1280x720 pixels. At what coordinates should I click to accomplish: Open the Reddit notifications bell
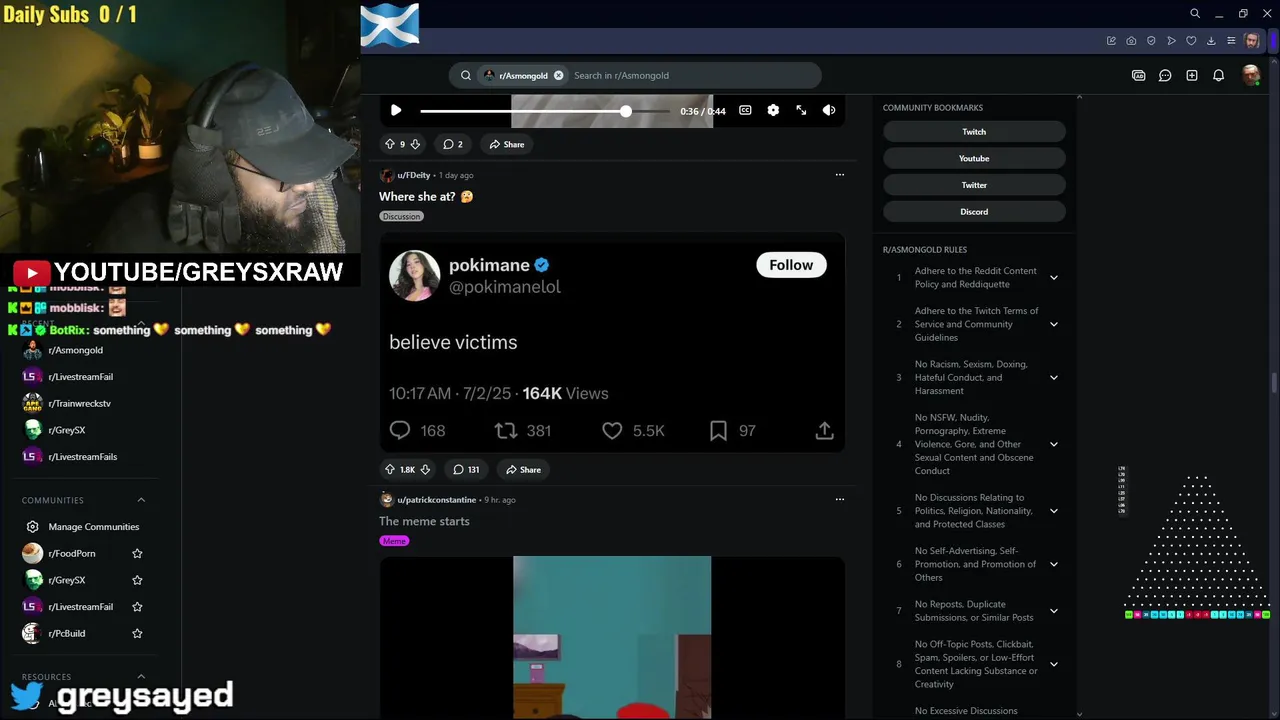(1218, 75)
